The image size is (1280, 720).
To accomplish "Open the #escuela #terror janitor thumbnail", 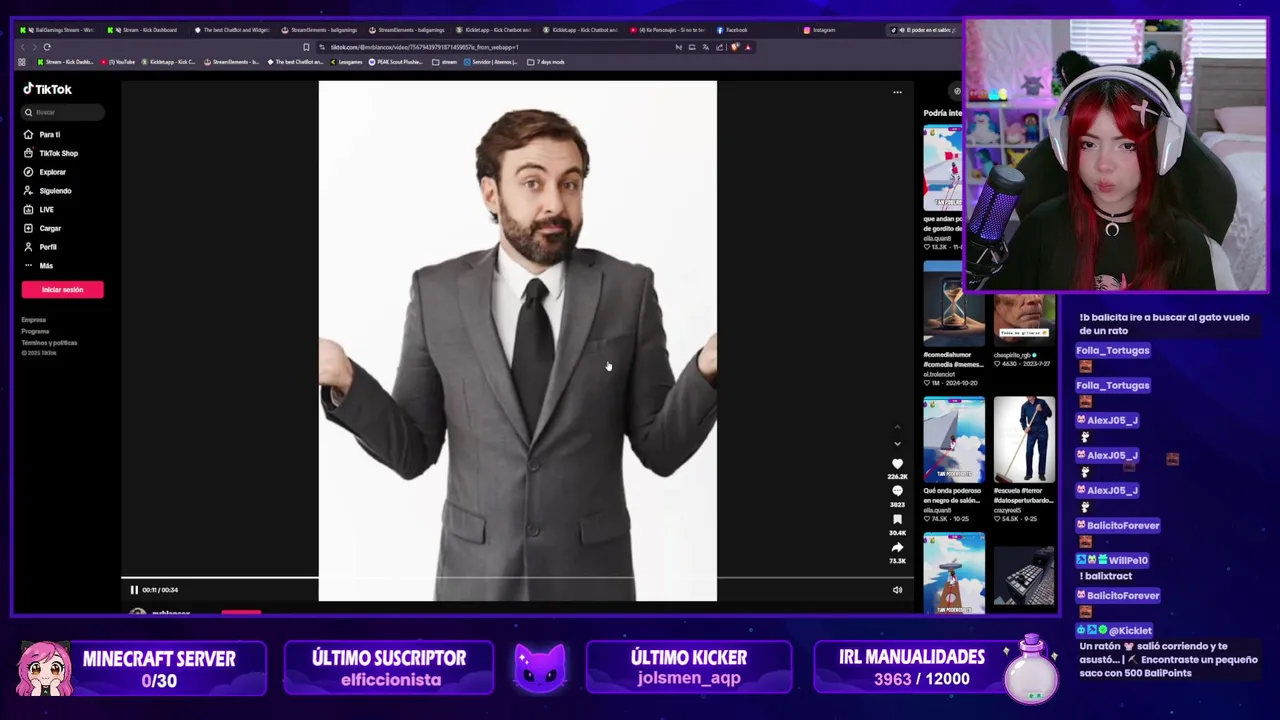I will pos(1023,440).
